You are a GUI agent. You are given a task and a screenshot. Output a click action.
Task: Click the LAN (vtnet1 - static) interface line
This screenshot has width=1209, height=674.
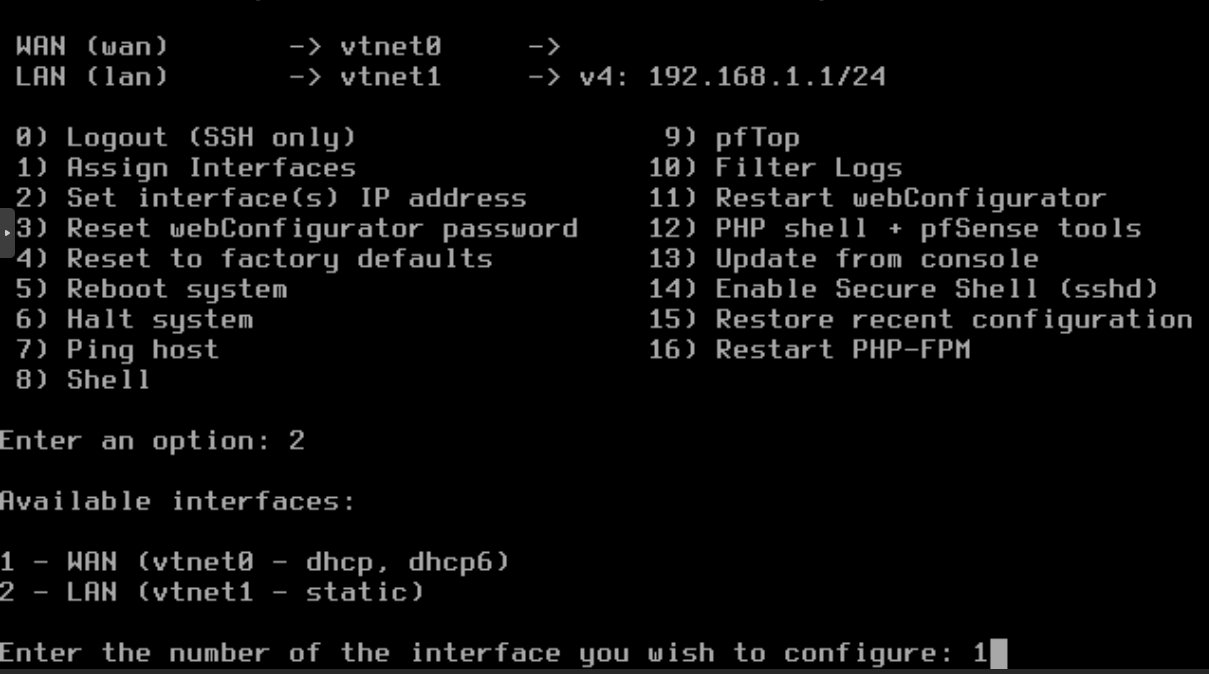(212, 592)
